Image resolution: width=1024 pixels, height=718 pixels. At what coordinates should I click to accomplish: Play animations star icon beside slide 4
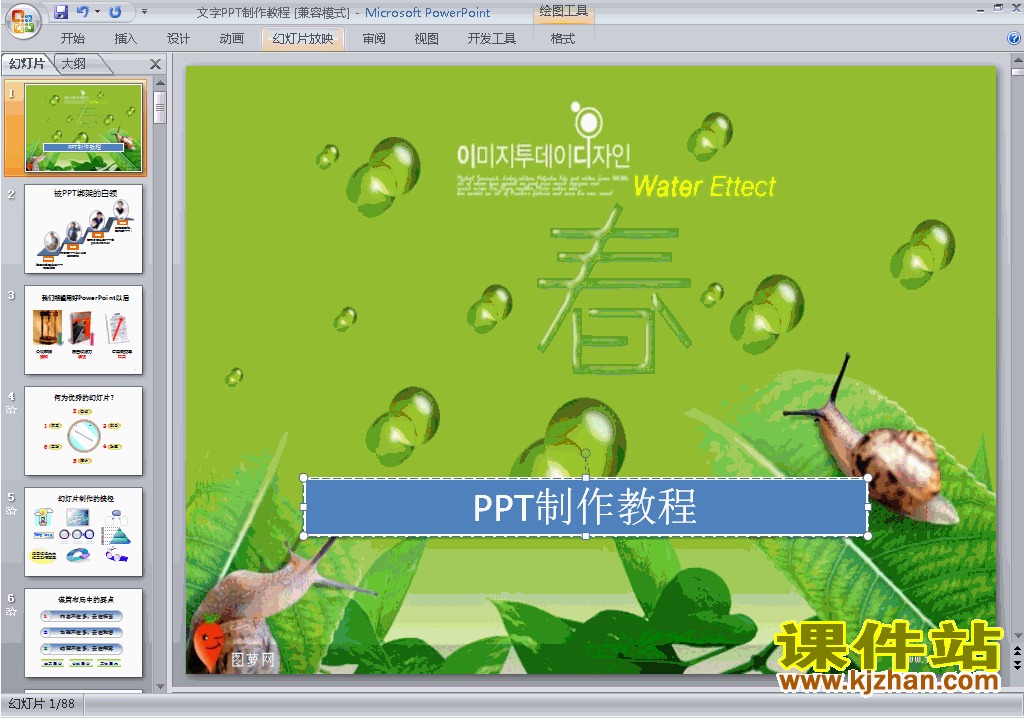11,410
